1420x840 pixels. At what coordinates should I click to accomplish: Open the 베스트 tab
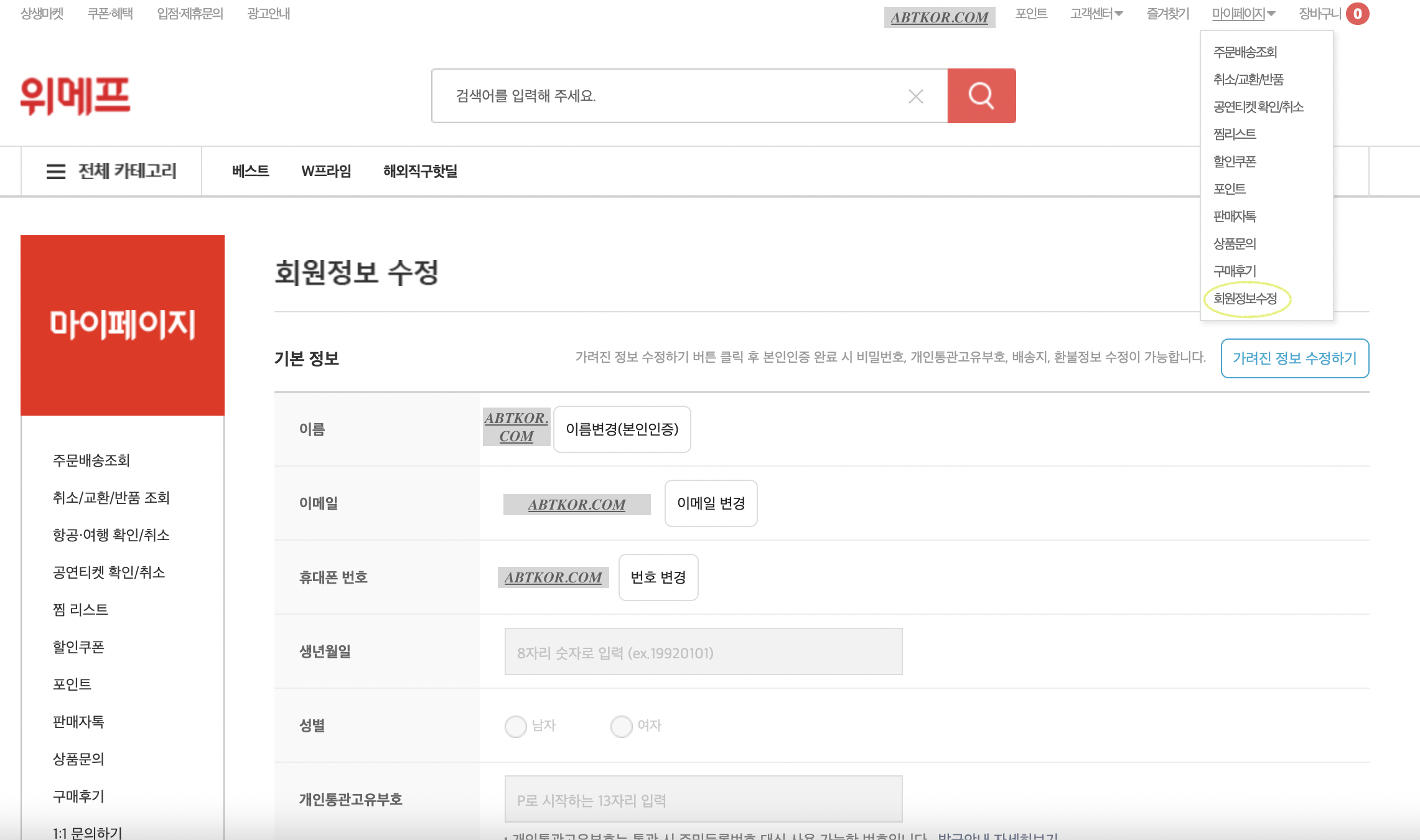(x=251, y=171)
